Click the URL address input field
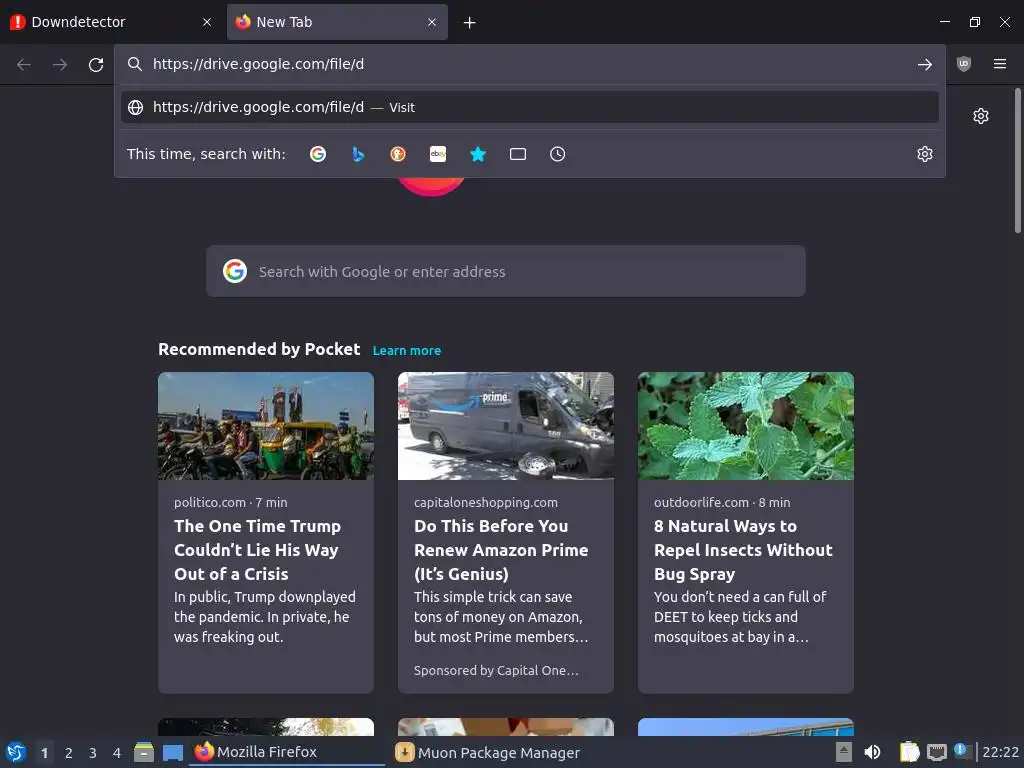Viewport: 1024px width, 768px height. (x=529, y=64)
